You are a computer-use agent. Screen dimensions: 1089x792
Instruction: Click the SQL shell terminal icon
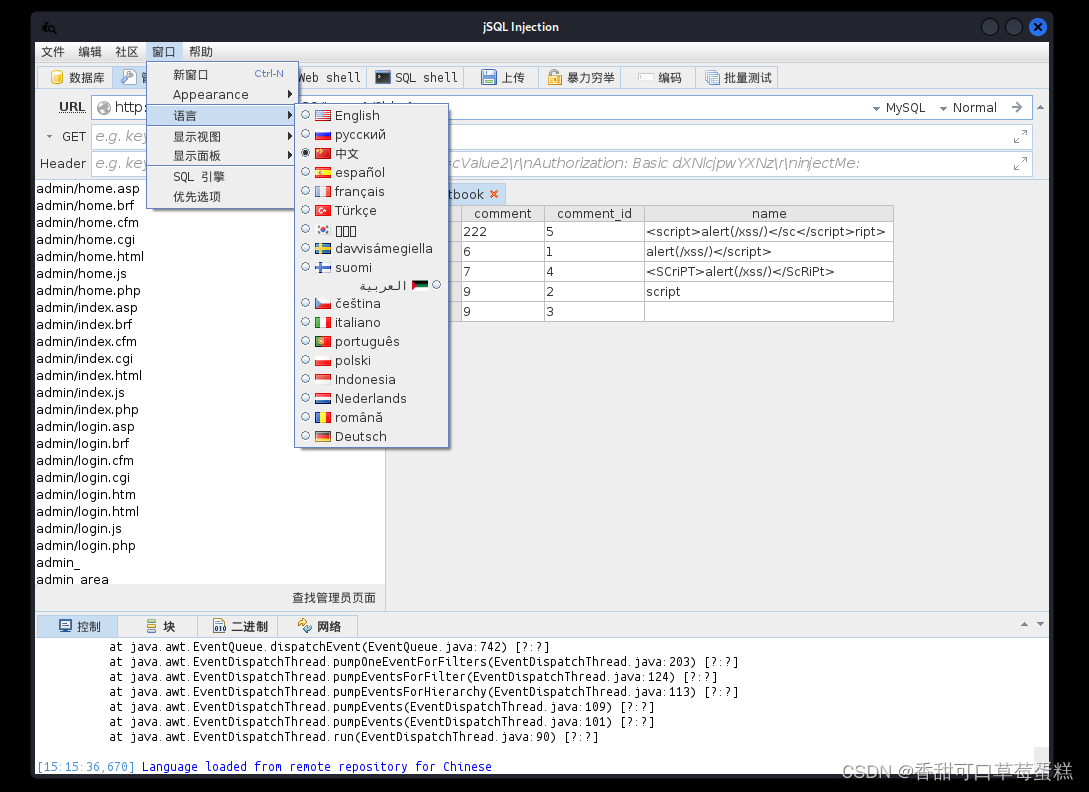(383, 77)
